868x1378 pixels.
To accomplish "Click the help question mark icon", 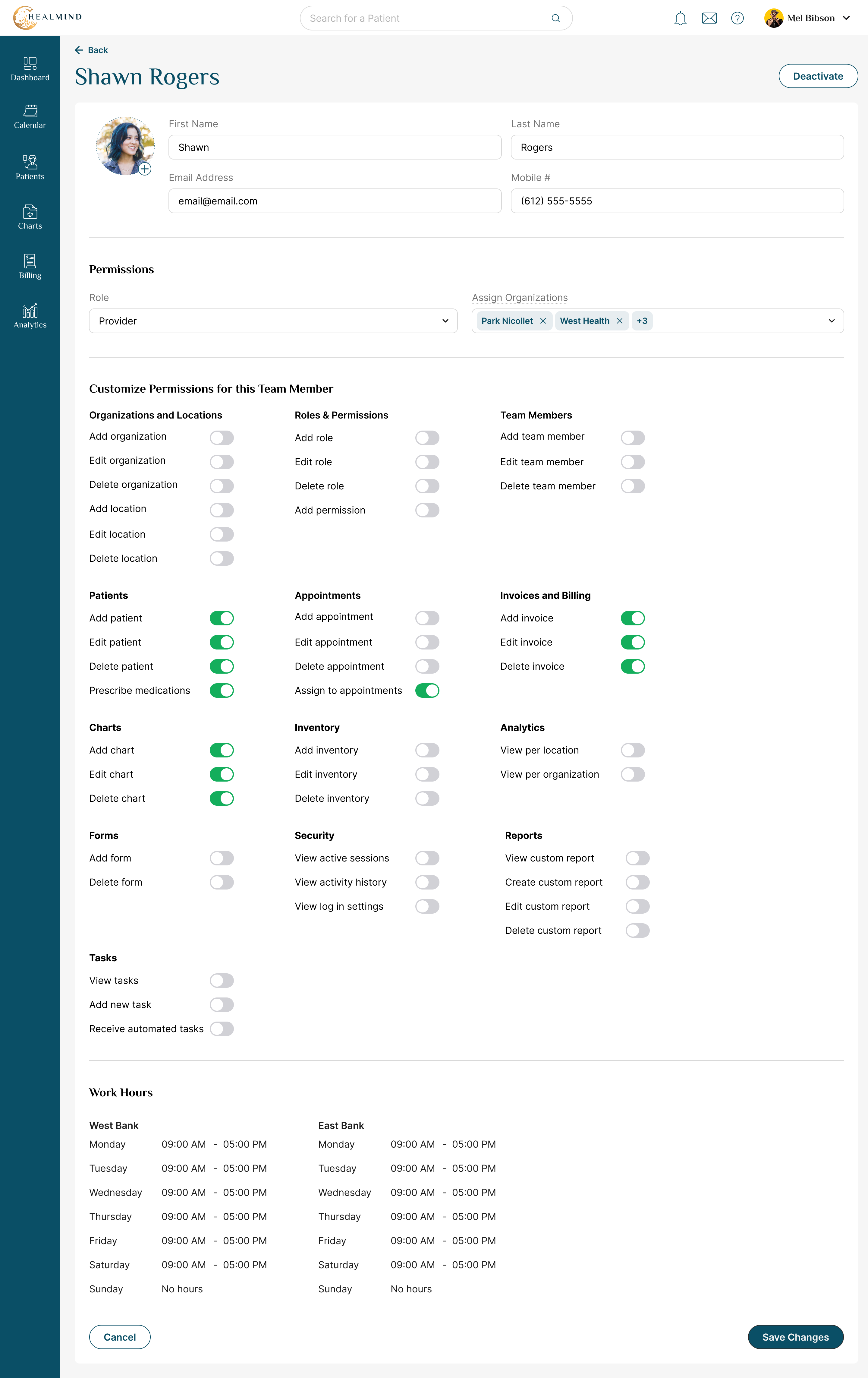I will [737, 18].
